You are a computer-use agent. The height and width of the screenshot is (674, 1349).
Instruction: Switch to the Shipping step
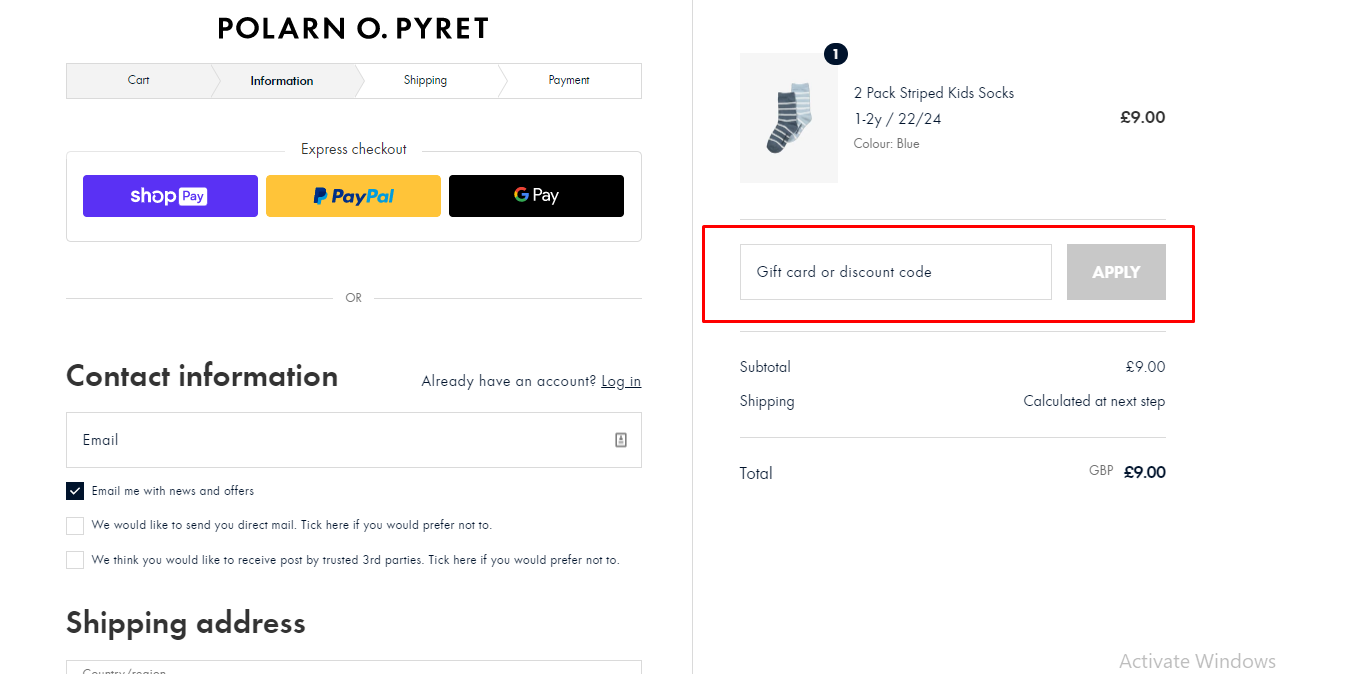pyautogui.click(x=425, y=80)
